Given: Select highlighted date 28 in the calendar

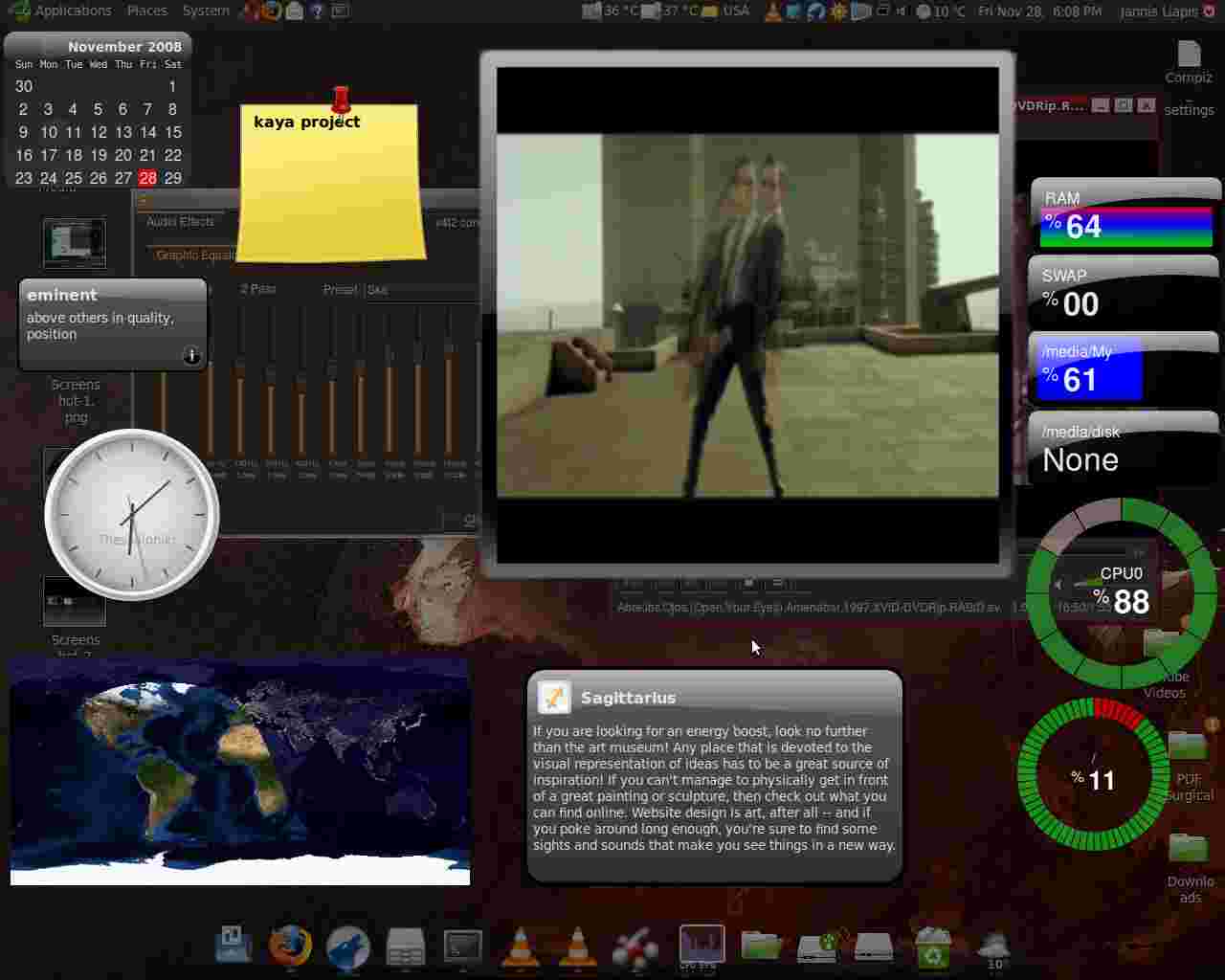Looking at the screenshot, I should click(x=147, y=178).
